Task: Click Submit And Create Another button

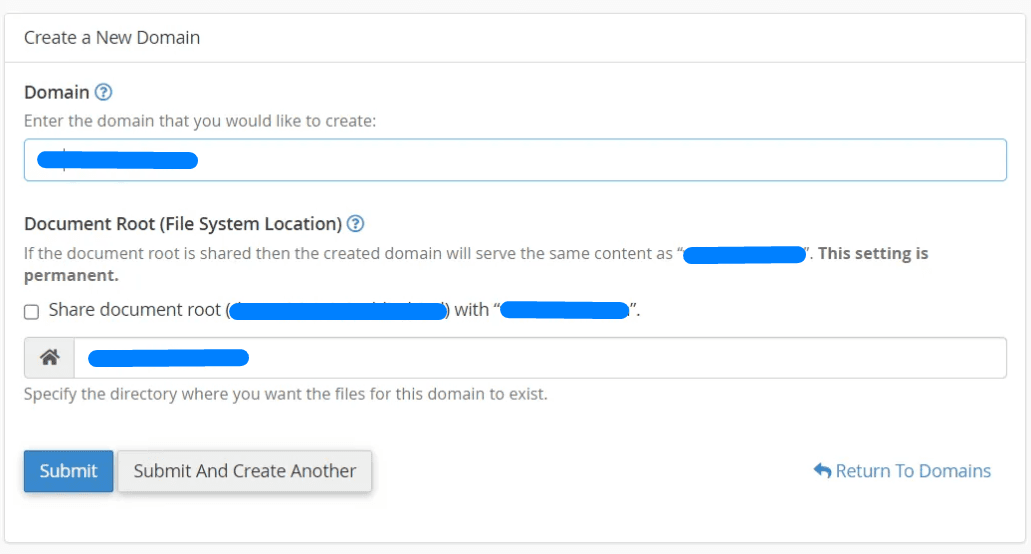Action: [x=245, y=471]
